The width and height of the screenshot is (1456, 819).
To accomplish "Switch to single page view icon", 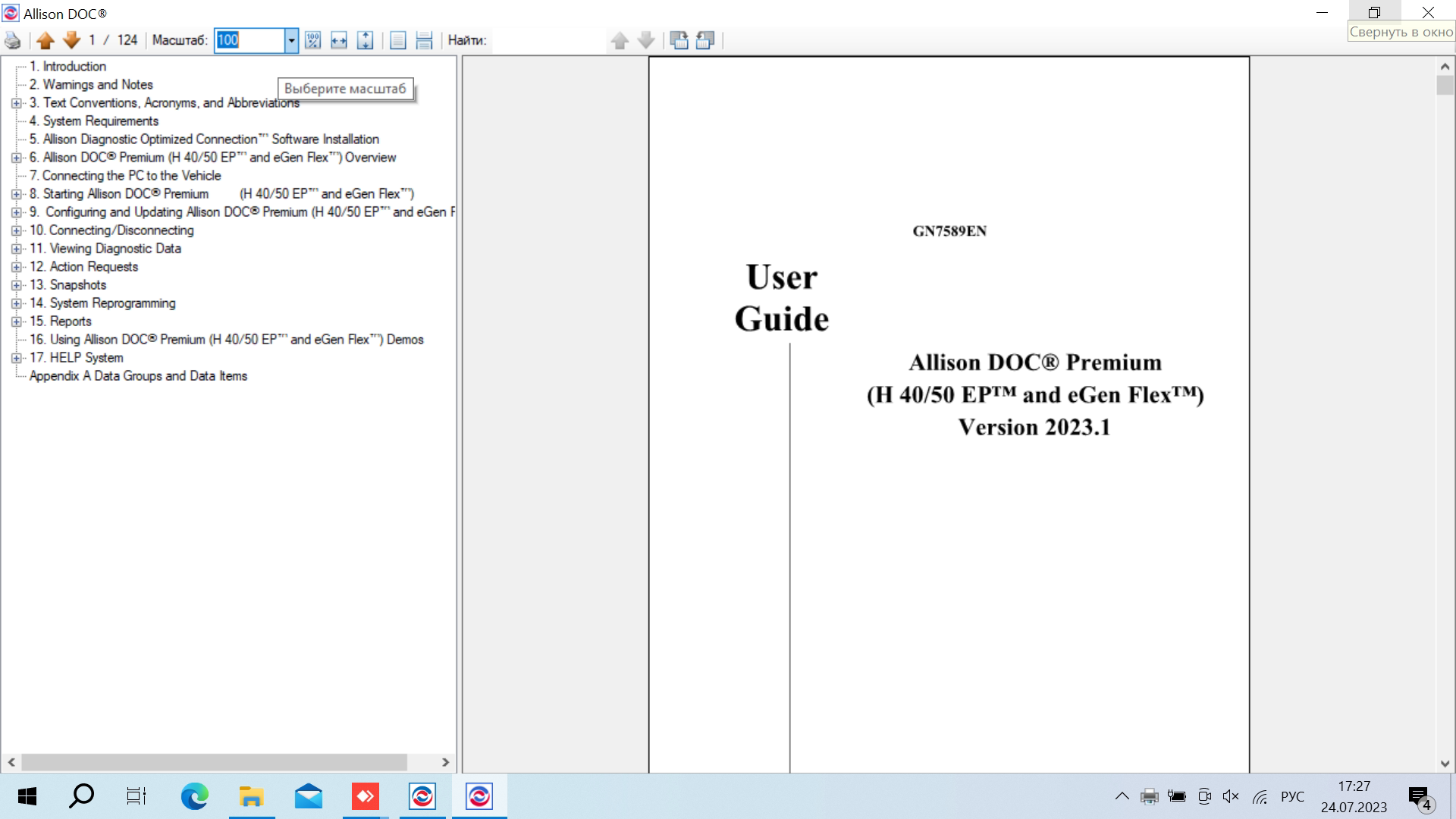I will [x=398, y=41].
